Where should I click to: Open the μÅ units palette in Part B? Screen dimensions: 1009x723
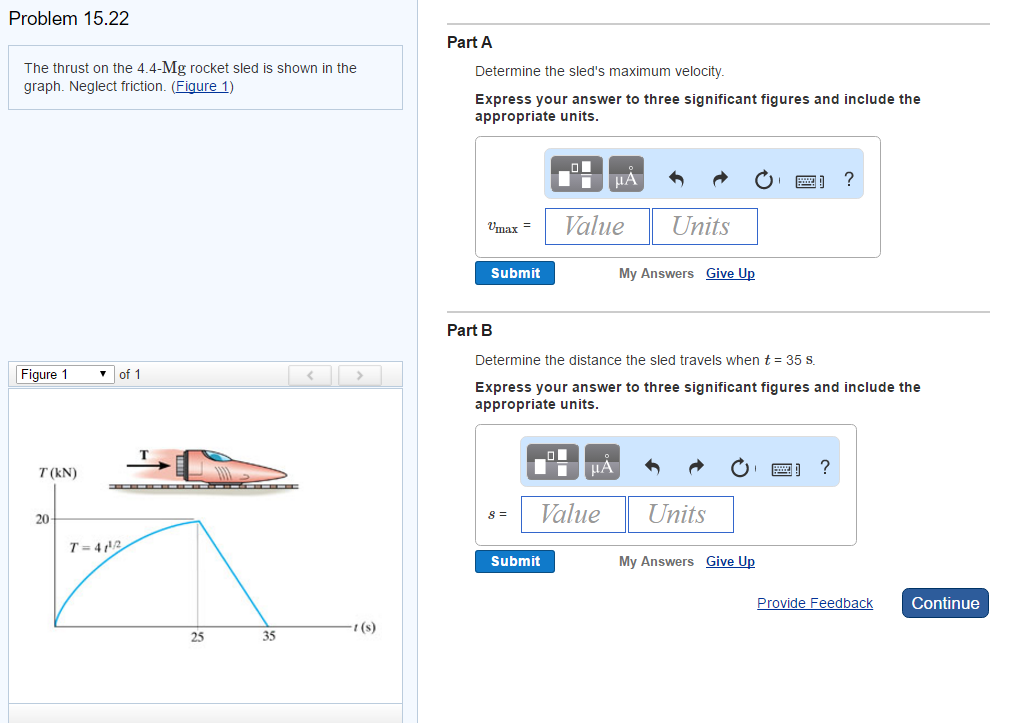tap(601, 461)
